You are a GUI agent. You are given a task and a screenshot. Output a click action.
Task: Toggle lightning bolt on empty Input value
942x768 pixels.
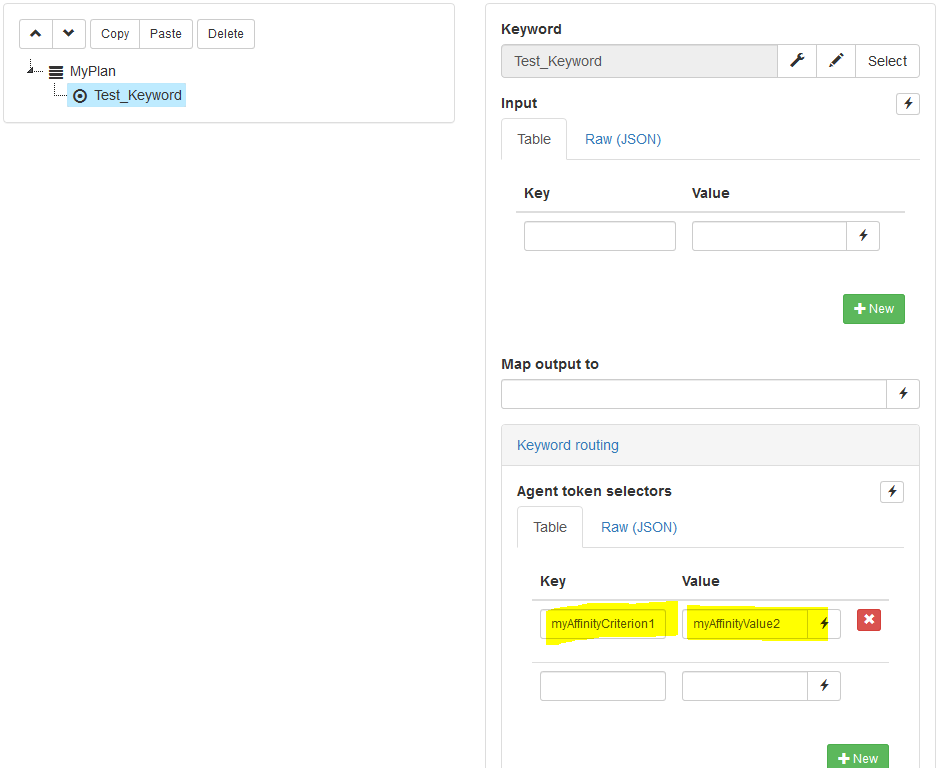click(863, 236)
